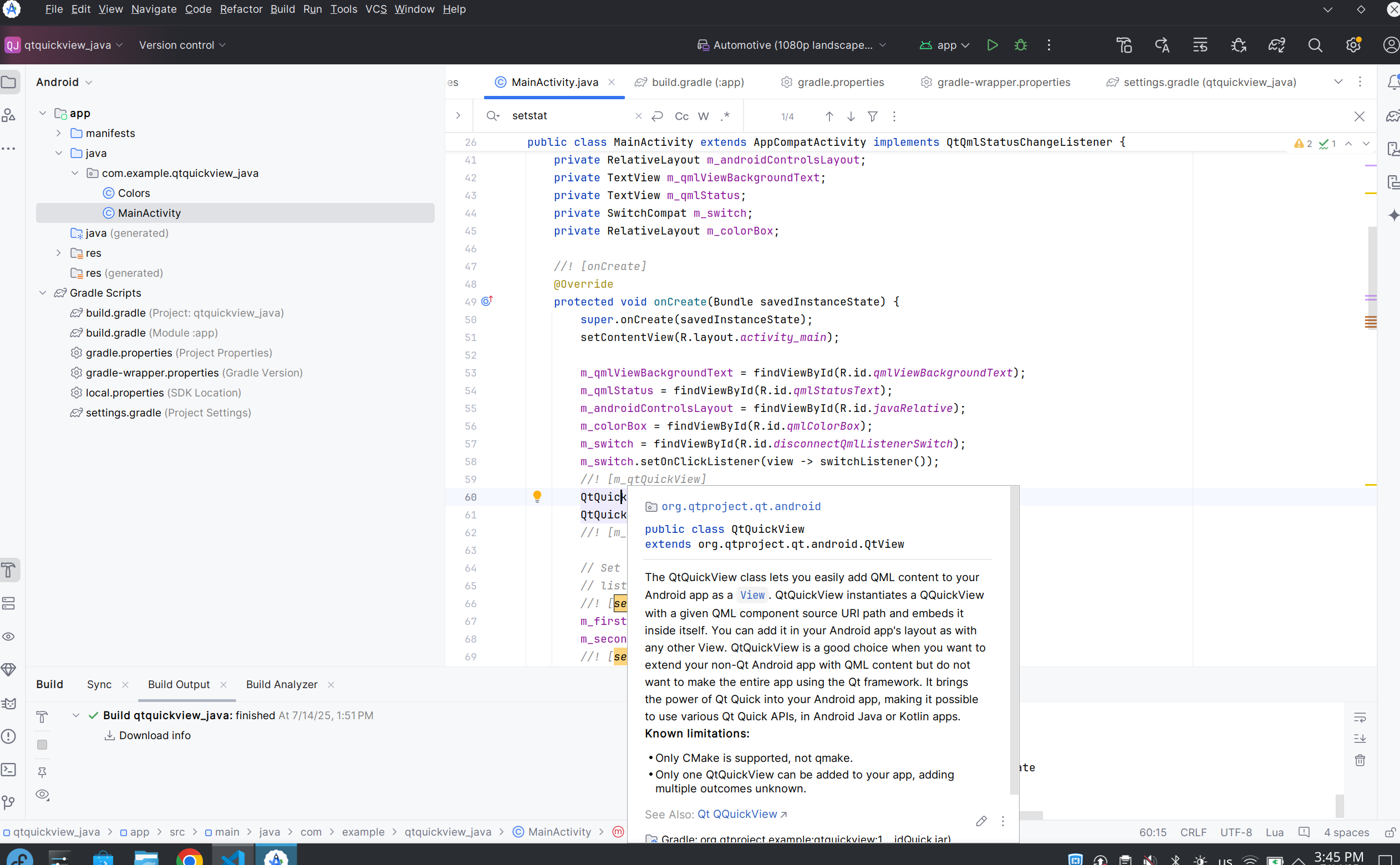
Task: Open the Resource Manager sidebar icon
Action: click(8, 115)
